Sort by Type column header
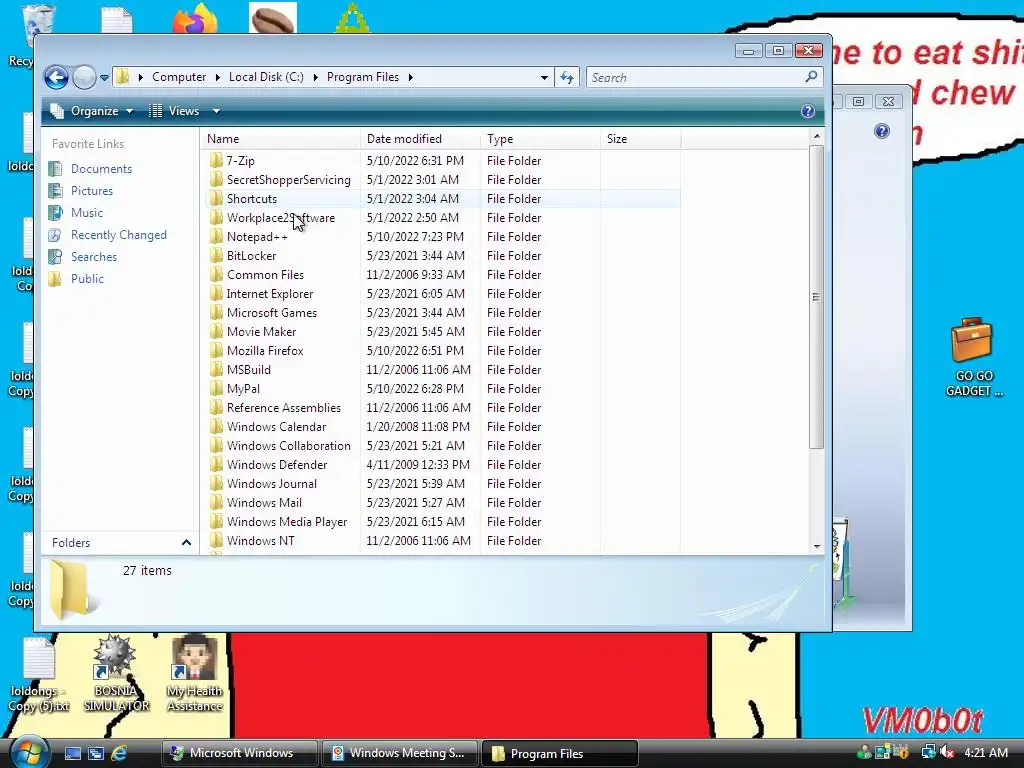Screen dimensions: 1024x768 (x=540, y=138)
